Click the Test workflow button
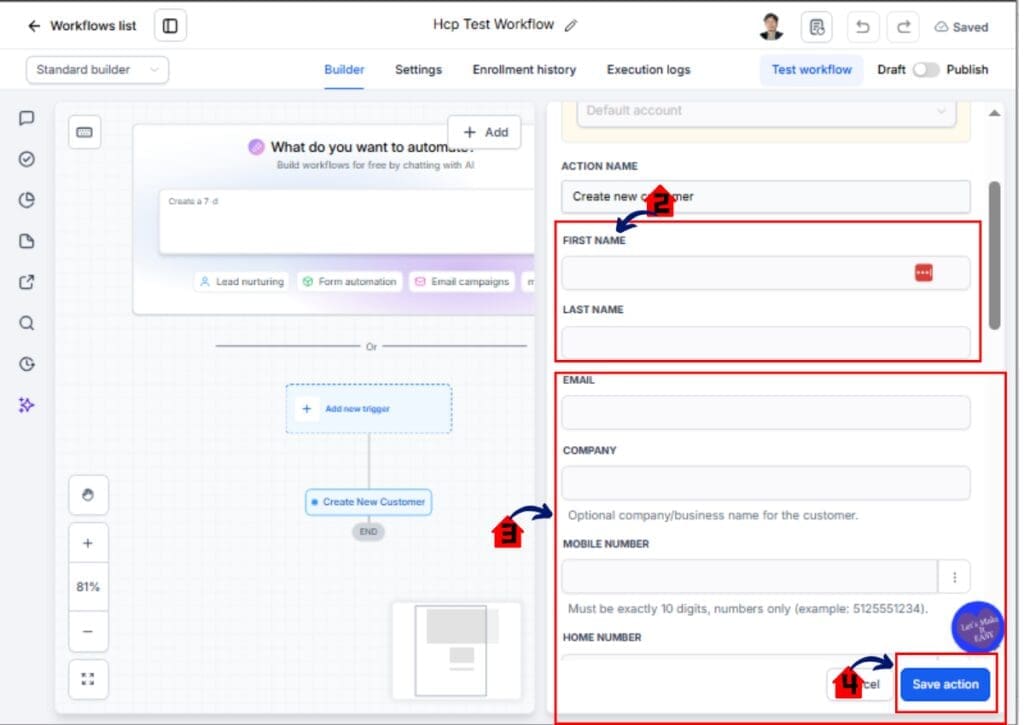1024x725 pixels. click(x=811, y=69)
